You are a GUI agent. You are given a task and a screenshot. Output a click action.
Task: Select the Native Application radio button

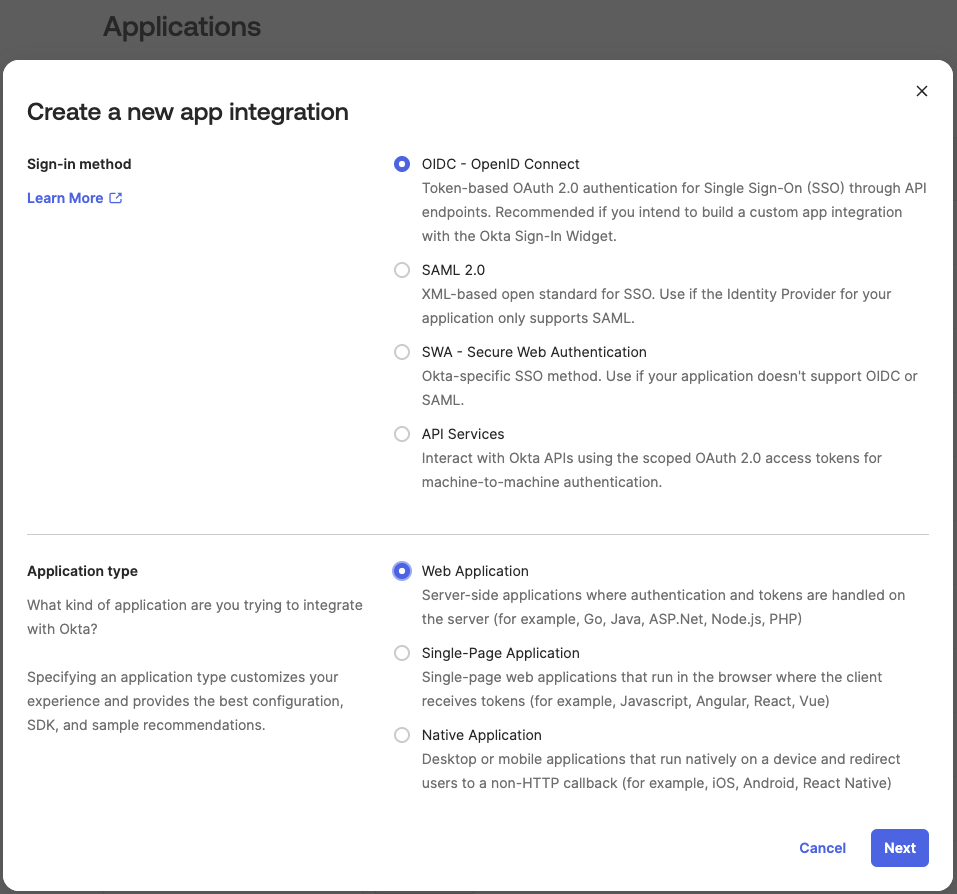[x=402, y=735]
